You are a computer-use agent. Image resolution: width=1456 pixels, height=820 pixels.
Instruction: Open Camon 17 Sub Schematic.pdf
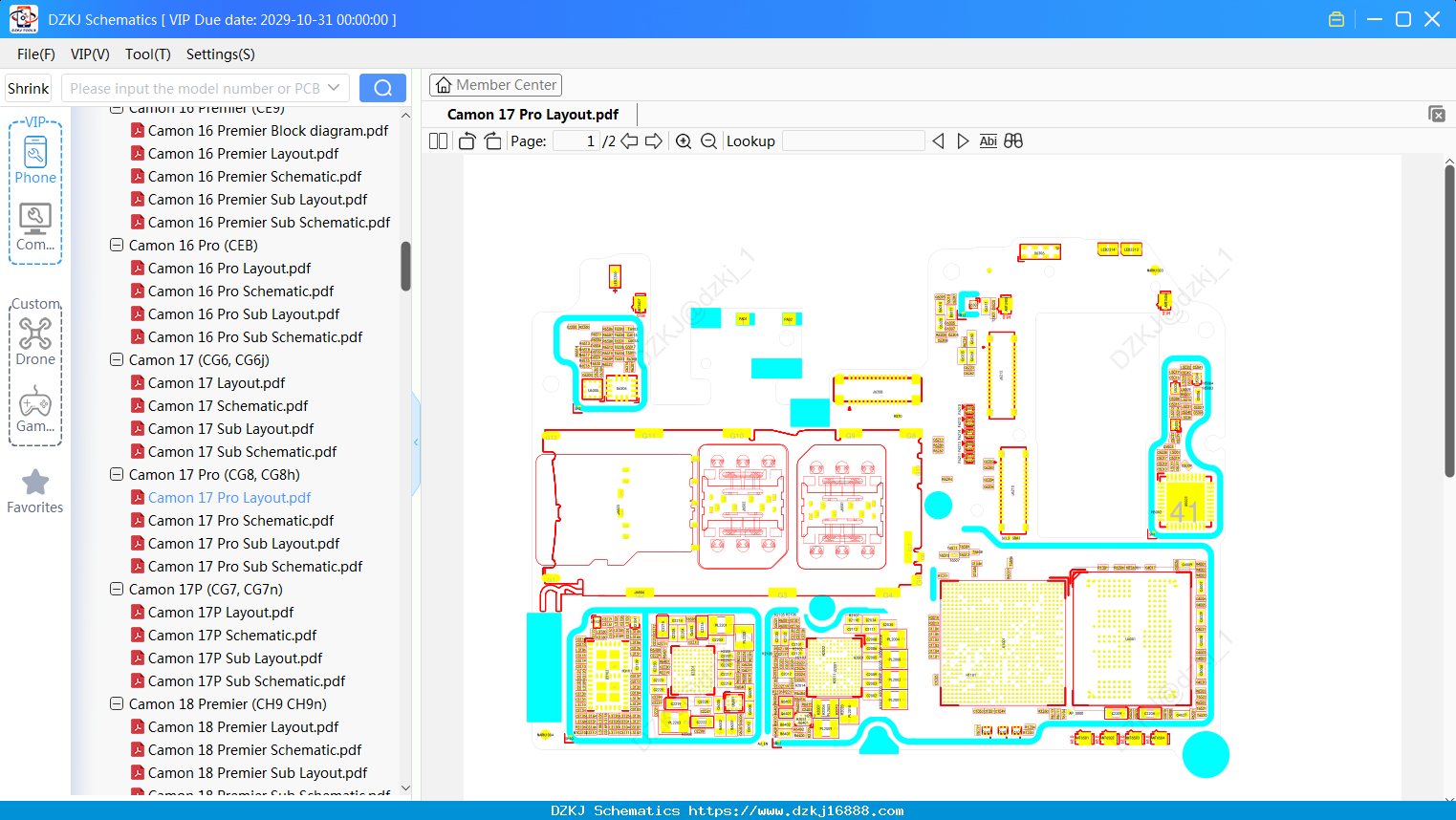point(242,452)
